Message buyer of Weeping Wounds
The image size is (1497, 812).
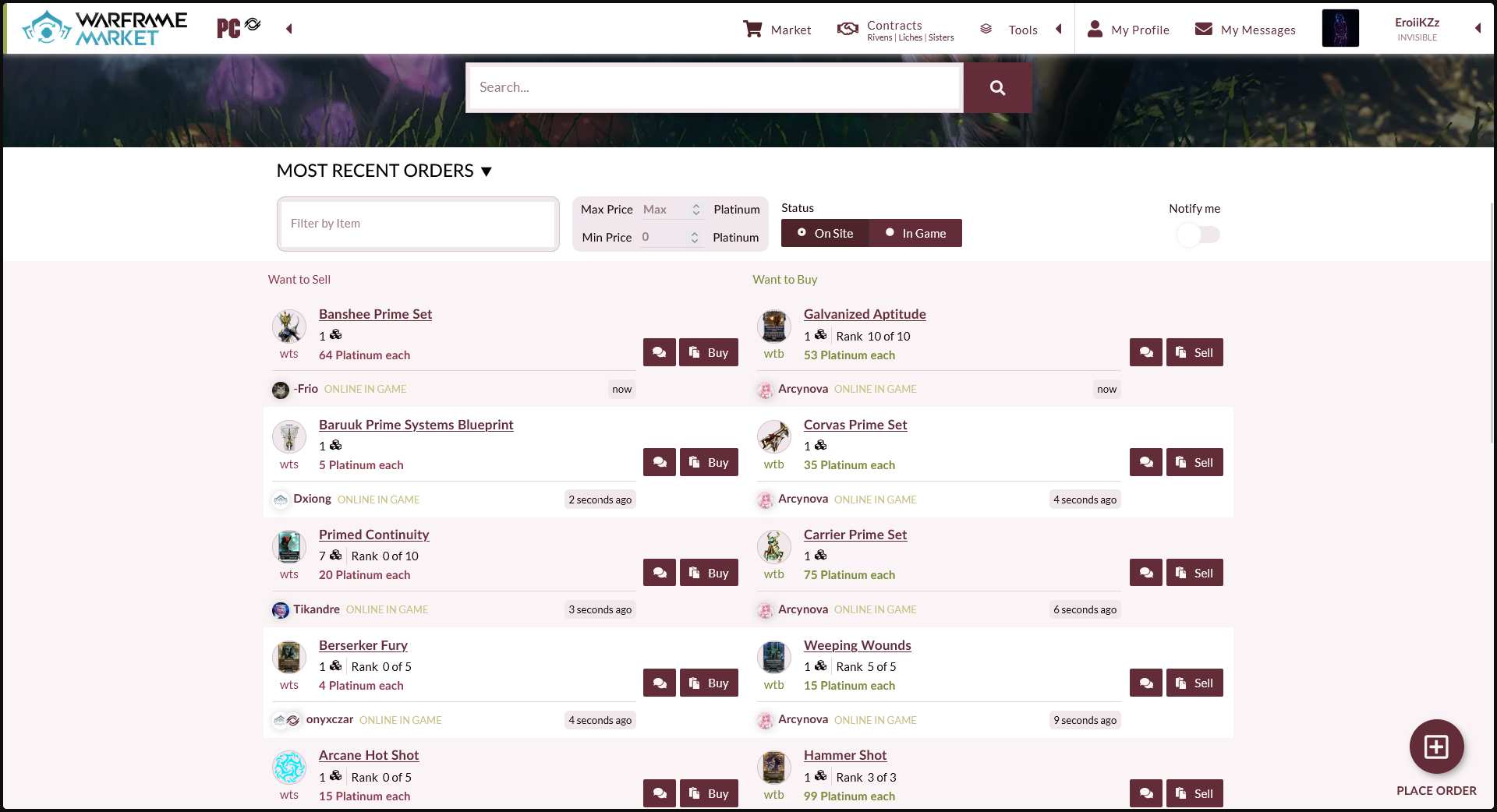point(1146,683)
